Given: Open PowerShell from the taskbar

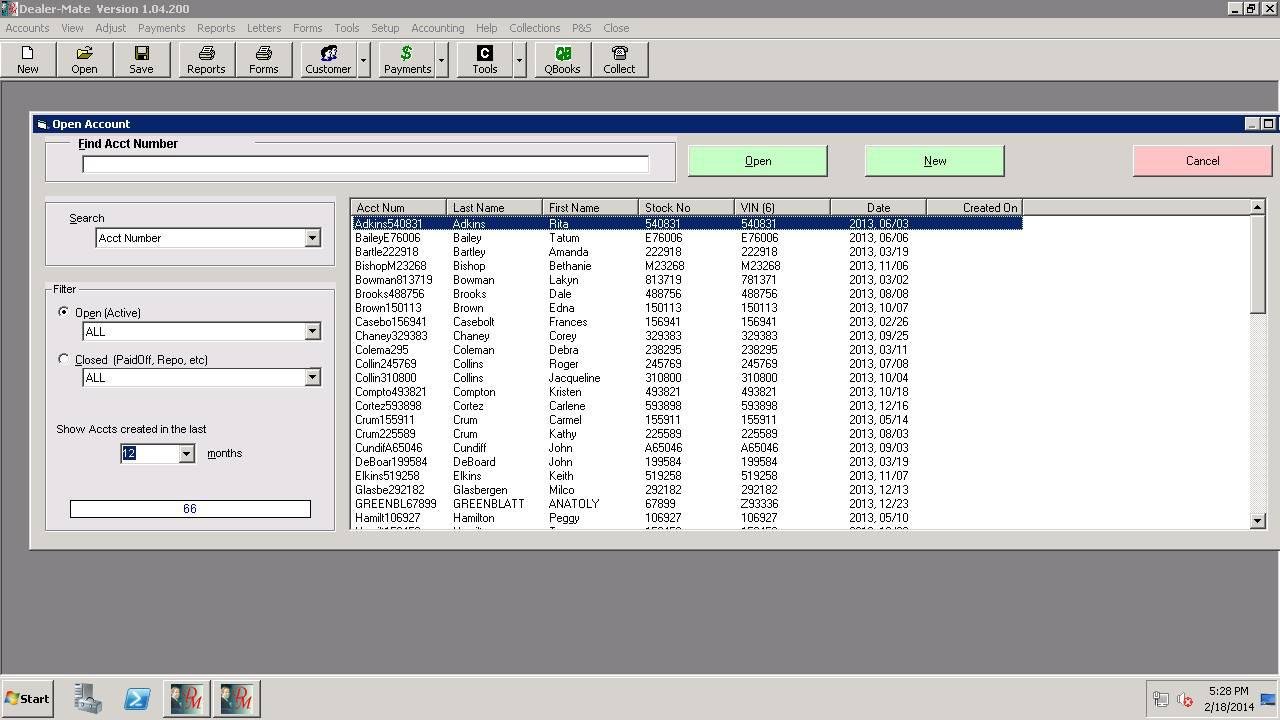Looking at the screenshot, I should click(137, 698).
